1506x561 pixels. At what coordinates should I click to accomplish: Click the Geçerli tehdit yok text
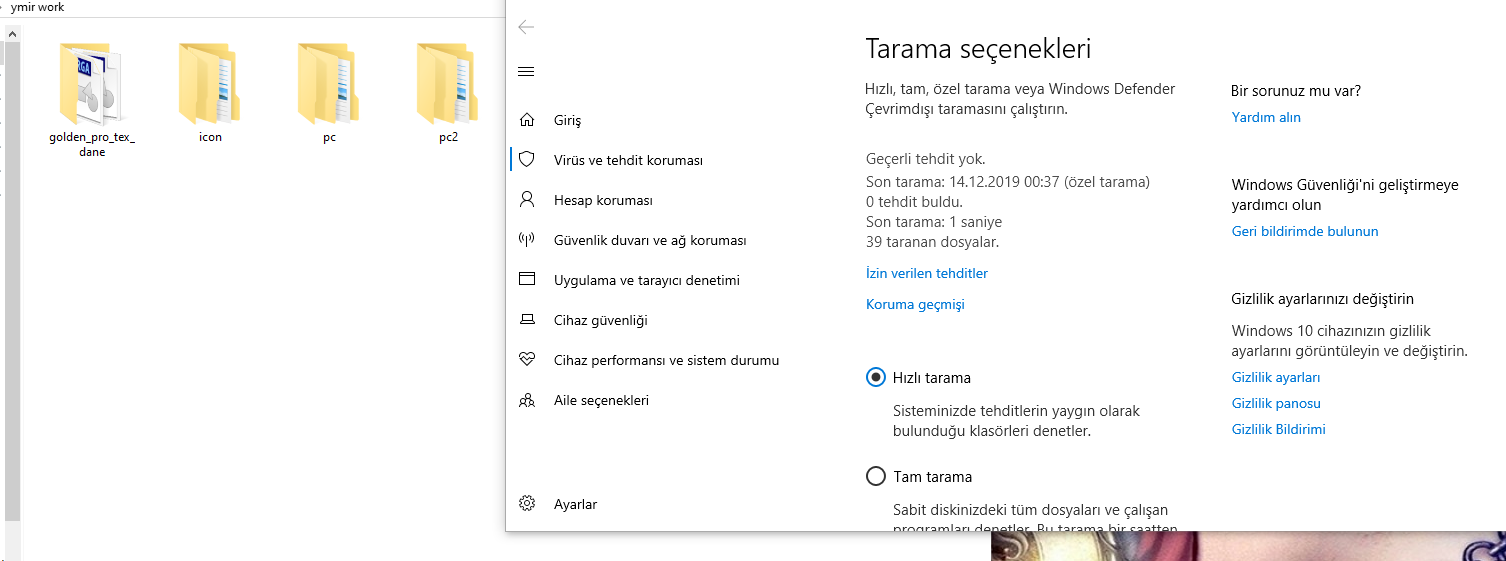(x=925, y=159)
